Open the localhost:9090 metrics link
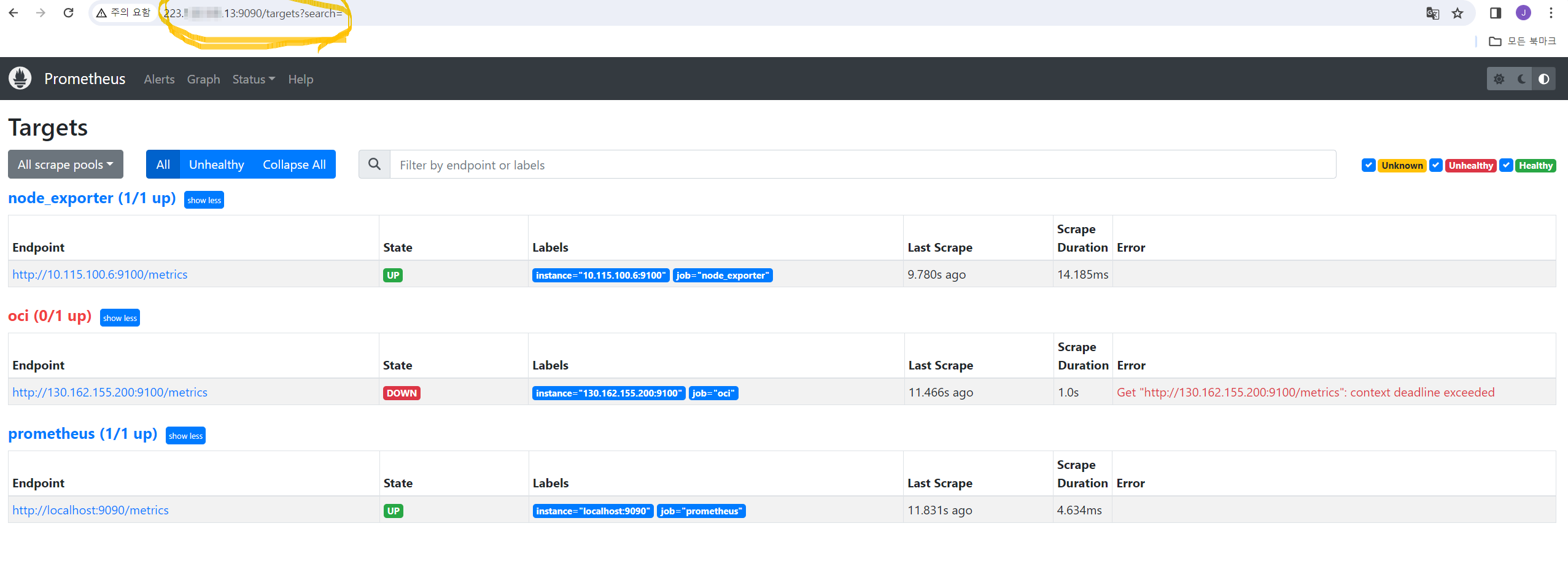Viewport: 1568px width, 561px height. (90, 510)
